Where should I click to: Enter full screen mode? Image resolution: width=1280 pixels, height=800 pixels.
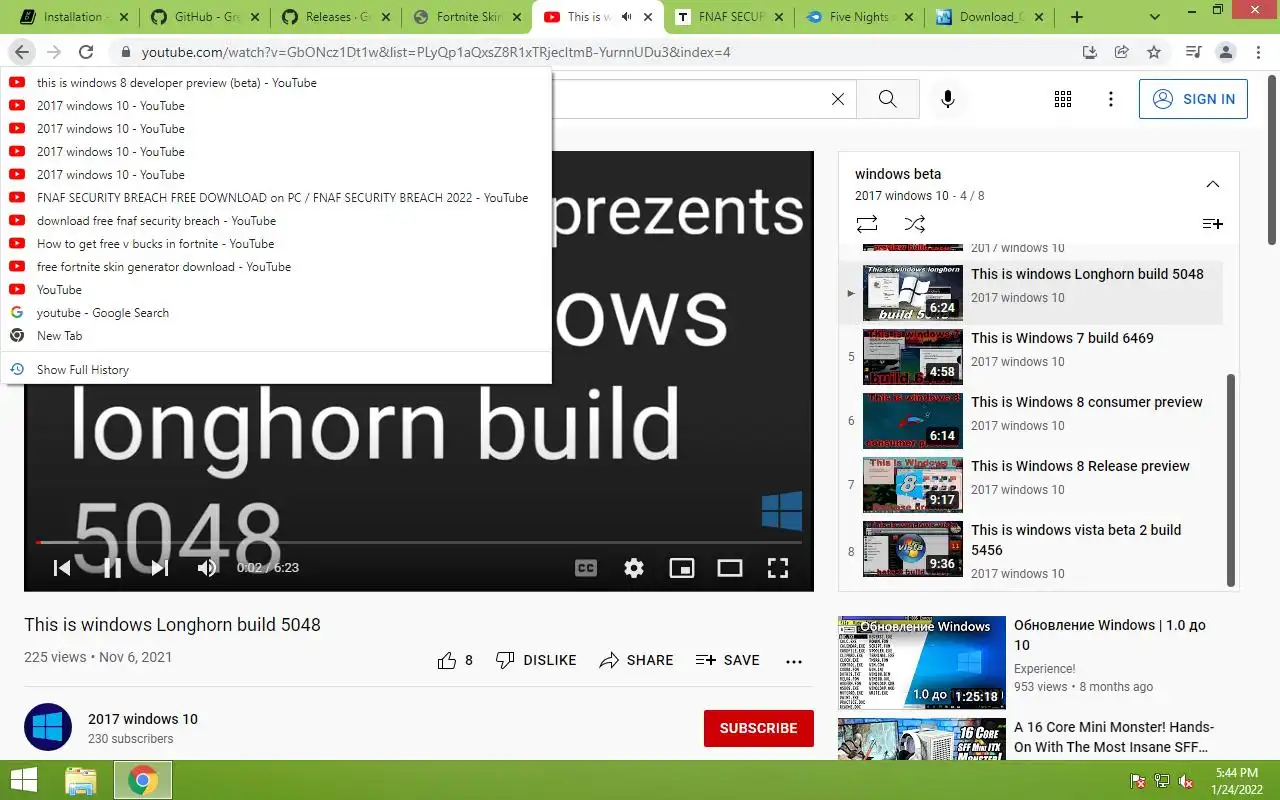pyautogui.click(x=778, y=568)
